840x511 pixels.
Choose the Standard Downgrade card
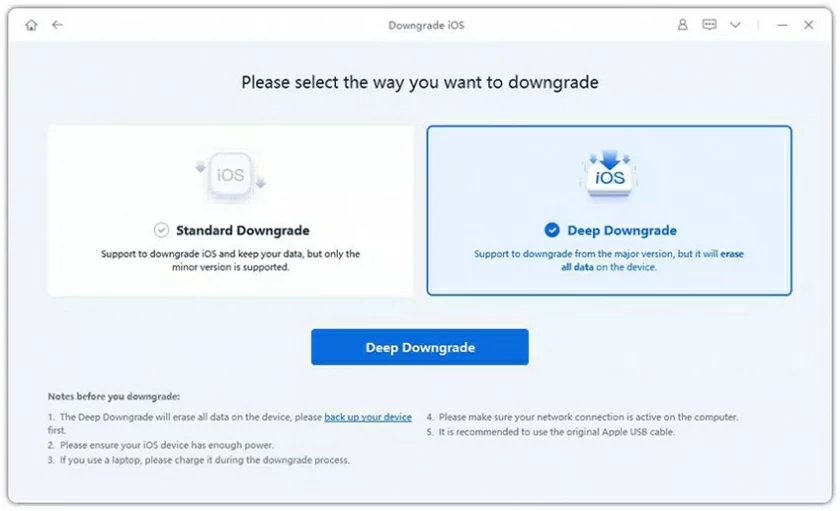point(230,211)
